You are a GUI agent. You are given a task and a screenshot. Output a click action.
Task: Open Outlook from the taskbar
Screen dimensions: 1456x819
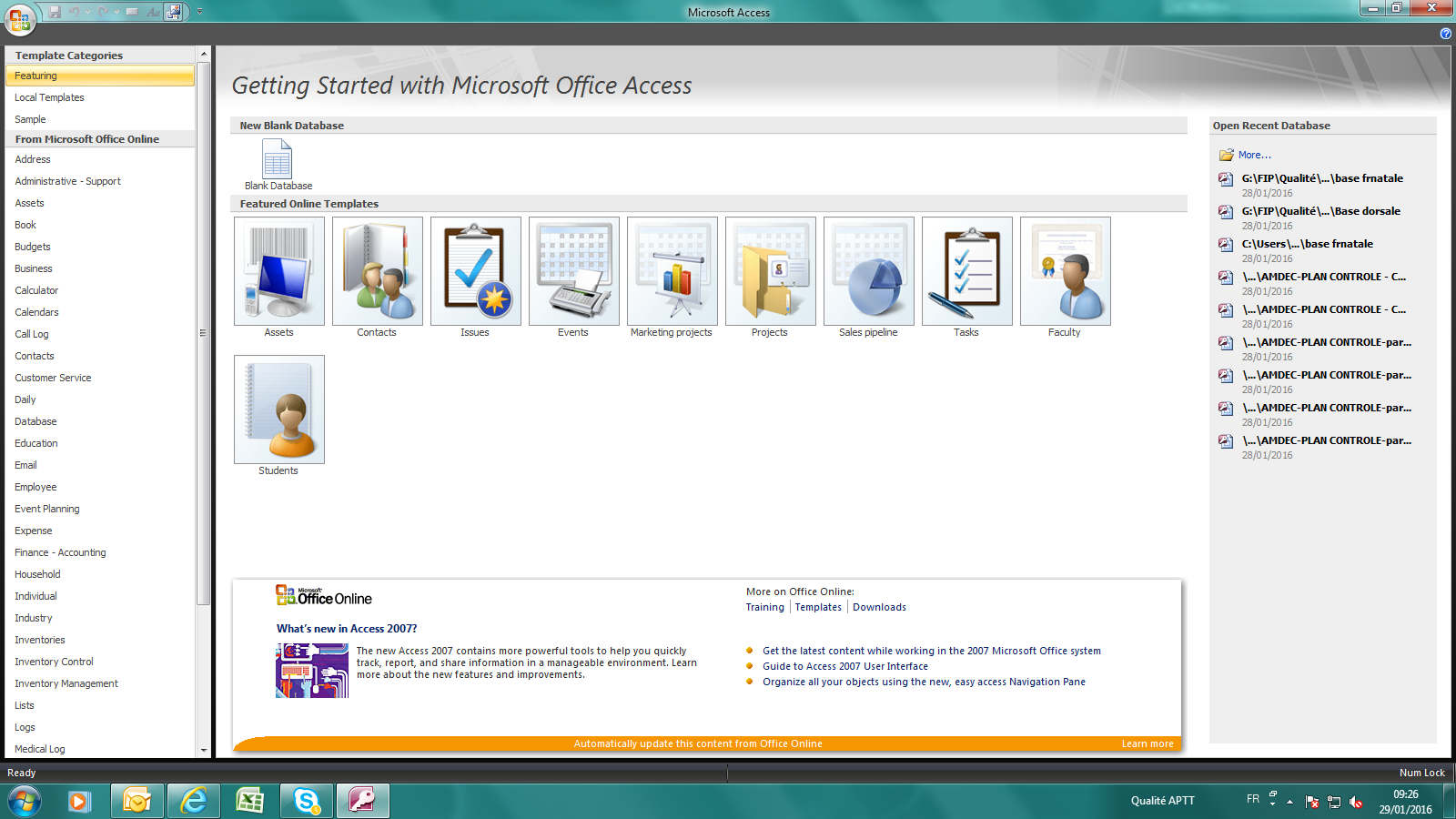click(137, 802)
